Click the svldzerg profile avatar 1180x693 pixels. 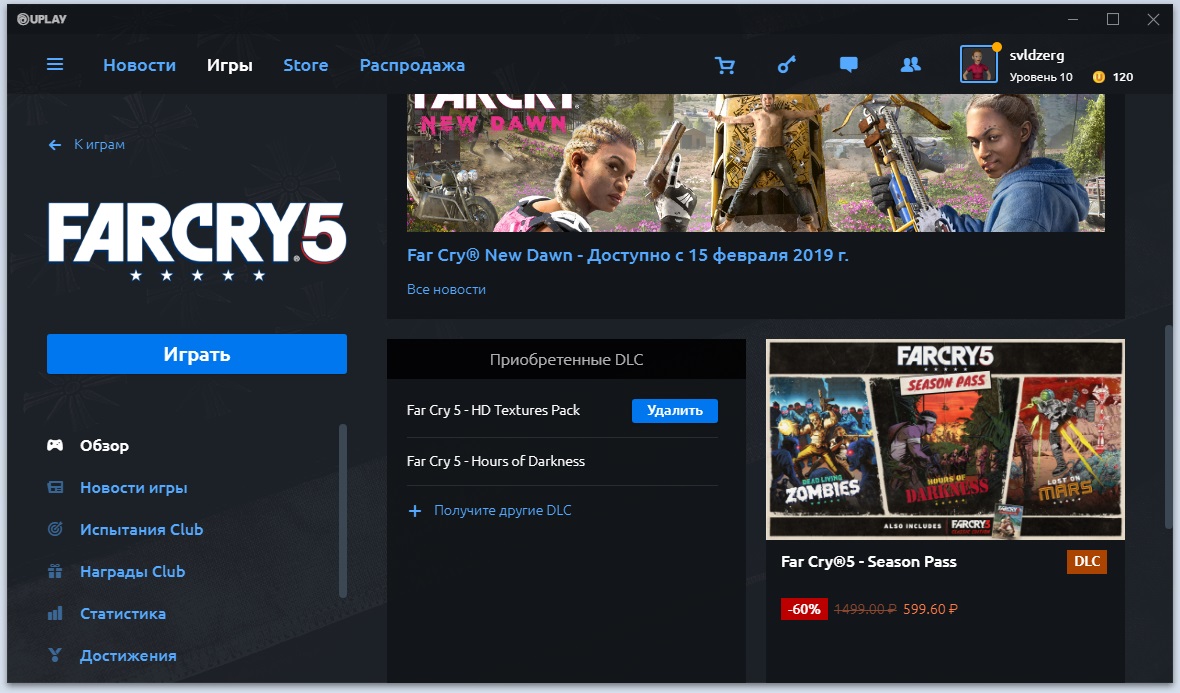pyautogui.click(x=978, y=65)
